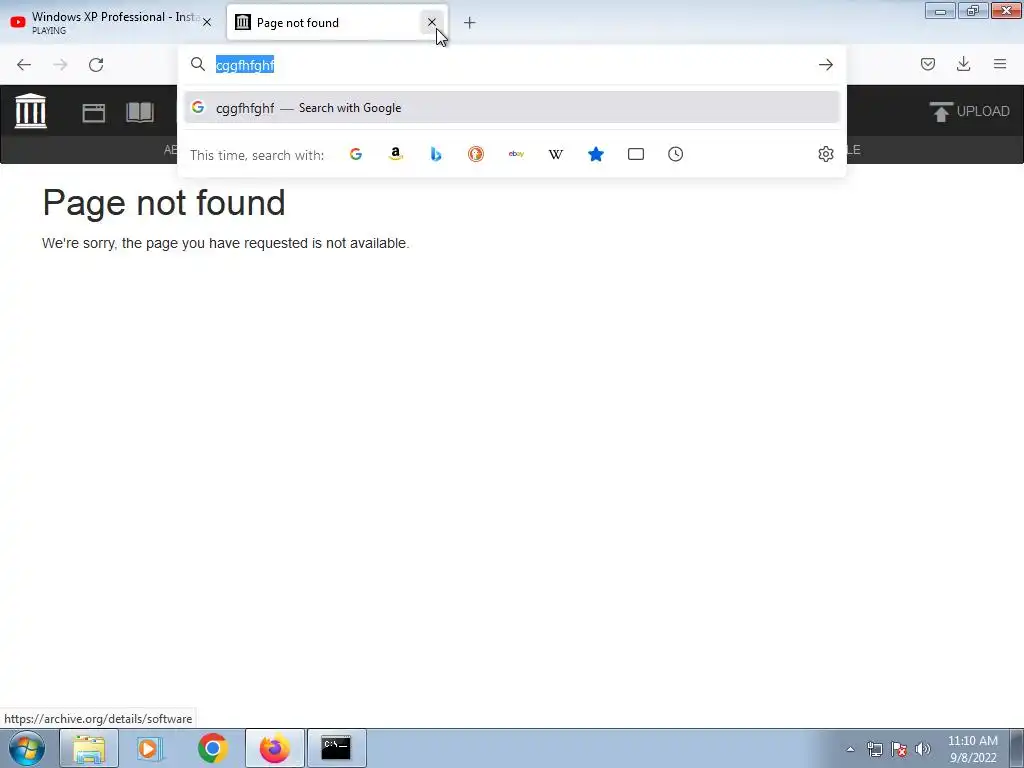Click the Internet Archive logo
The image size is (1024, 768).
click(31, 111)
